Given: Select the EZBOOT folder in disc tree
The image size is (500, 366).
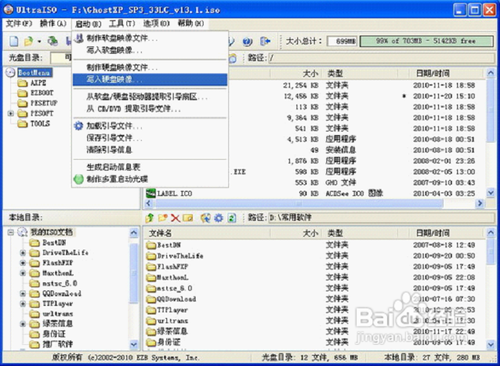Looking at the screenshot, I should tap(42, 93).
